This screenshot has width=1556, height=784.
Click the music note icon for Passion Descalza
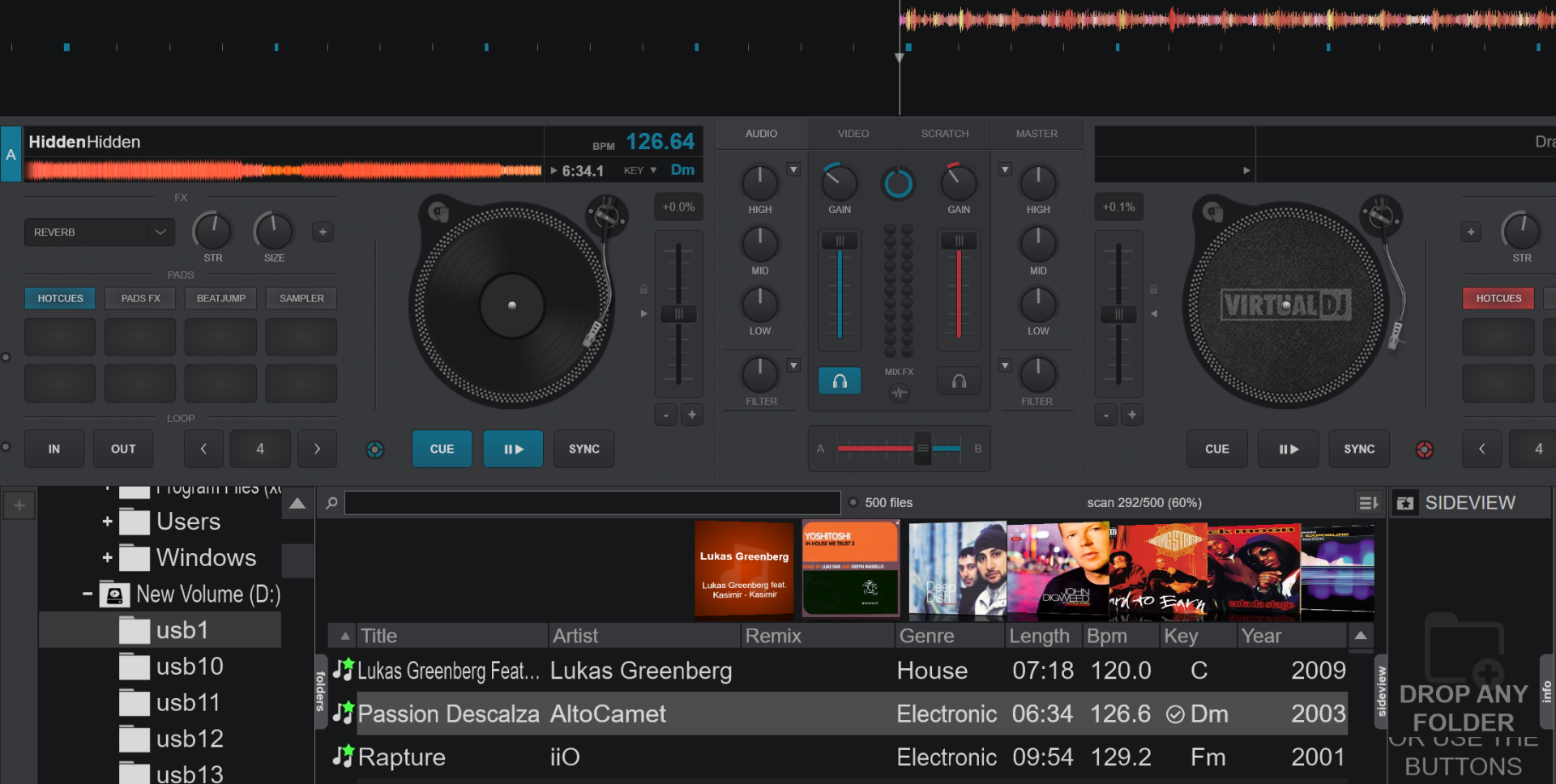point(344,713)
